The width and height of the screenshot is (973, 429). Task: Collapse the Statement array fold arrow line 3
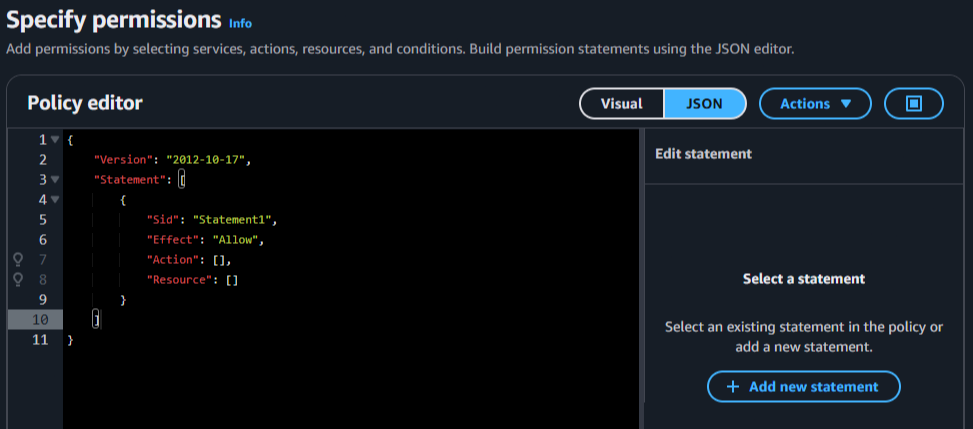click(x=55, y=179)
